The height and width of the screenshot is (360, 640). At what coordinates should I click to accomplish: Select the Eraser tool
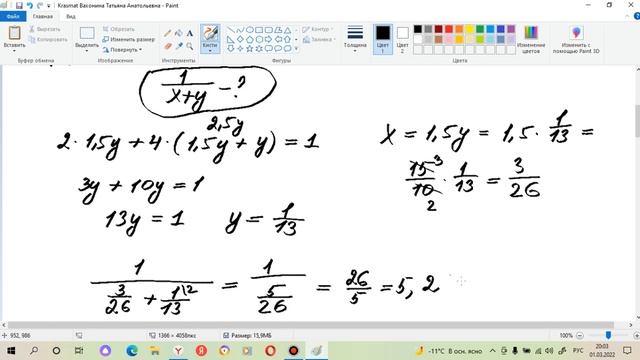click(x=167, y=46)
